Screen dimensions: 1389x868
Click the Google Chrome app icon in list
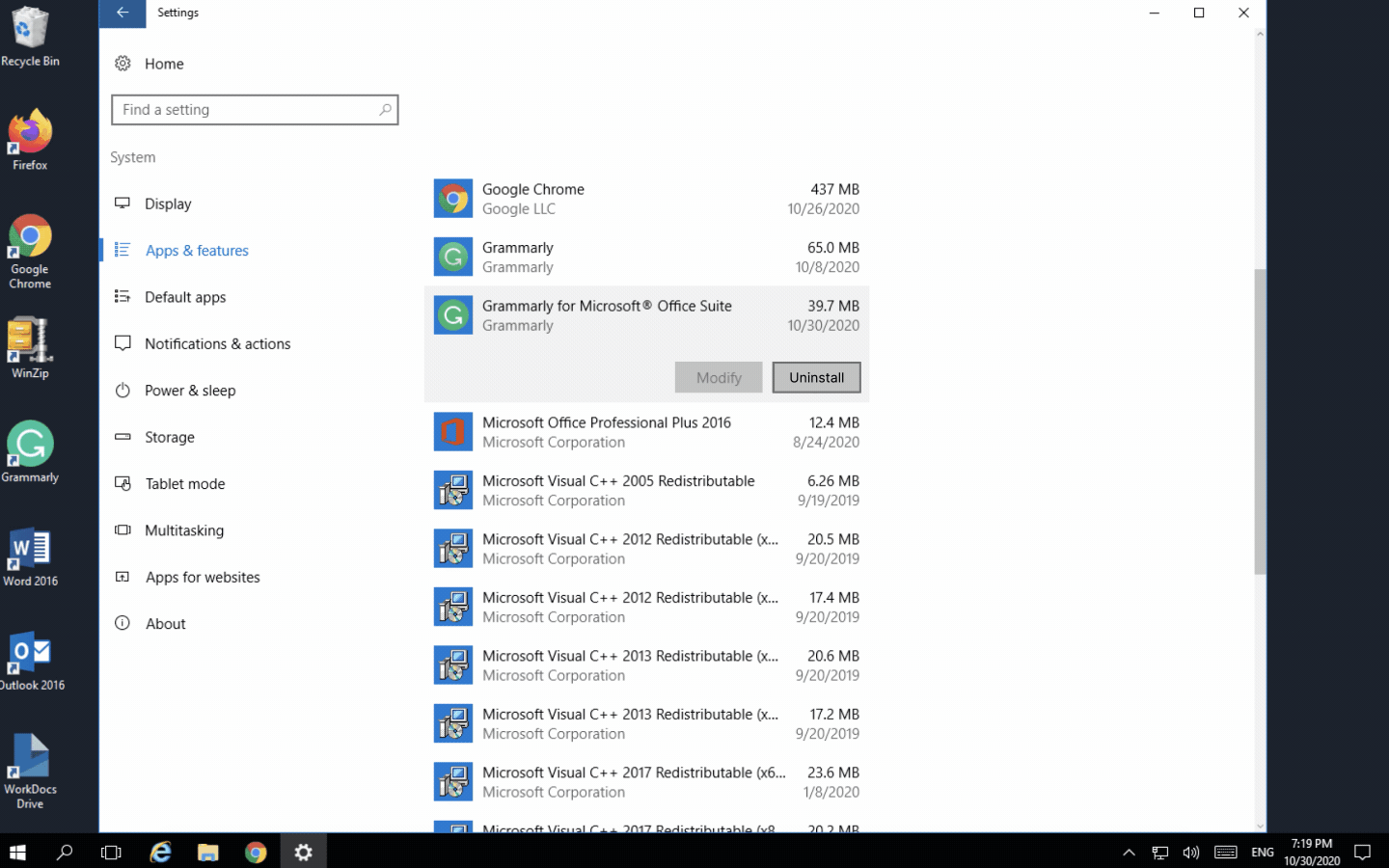click(452, 199)
